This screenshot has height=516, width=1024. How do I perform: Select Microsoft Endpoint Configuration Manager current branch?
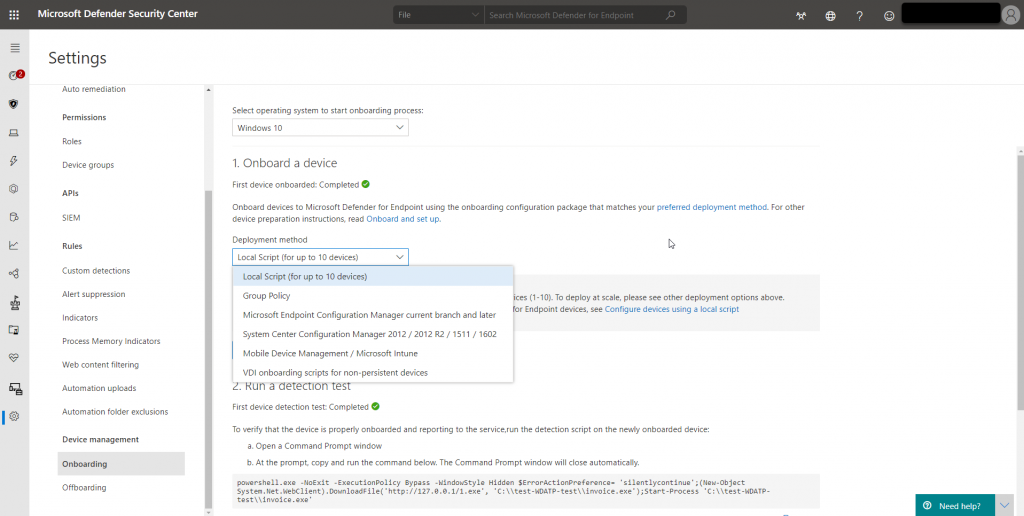click(x=373, y=315)
